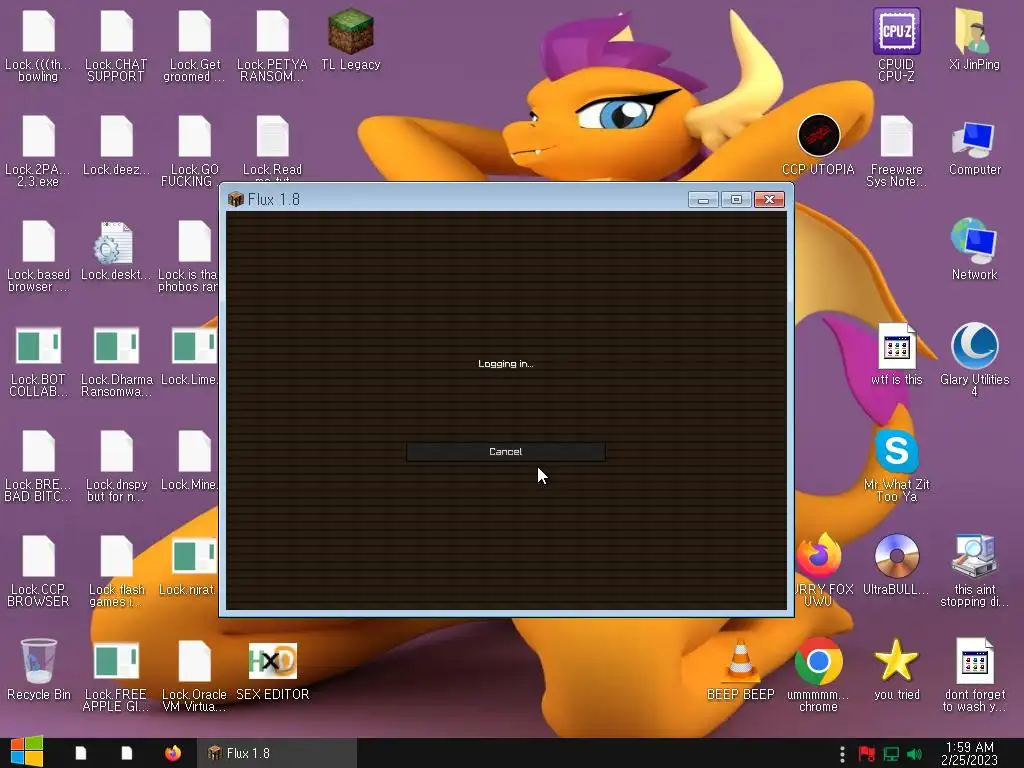Open Lock.(((th... bowling file
This screenshot has height=768, width=1024.
(38, 45)
